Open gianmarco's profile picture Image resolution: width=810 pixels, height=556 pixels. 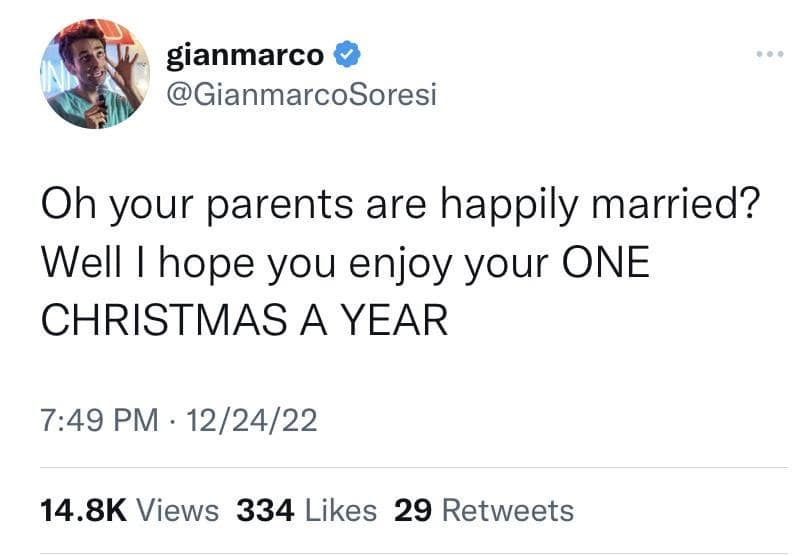click(95, 76)
